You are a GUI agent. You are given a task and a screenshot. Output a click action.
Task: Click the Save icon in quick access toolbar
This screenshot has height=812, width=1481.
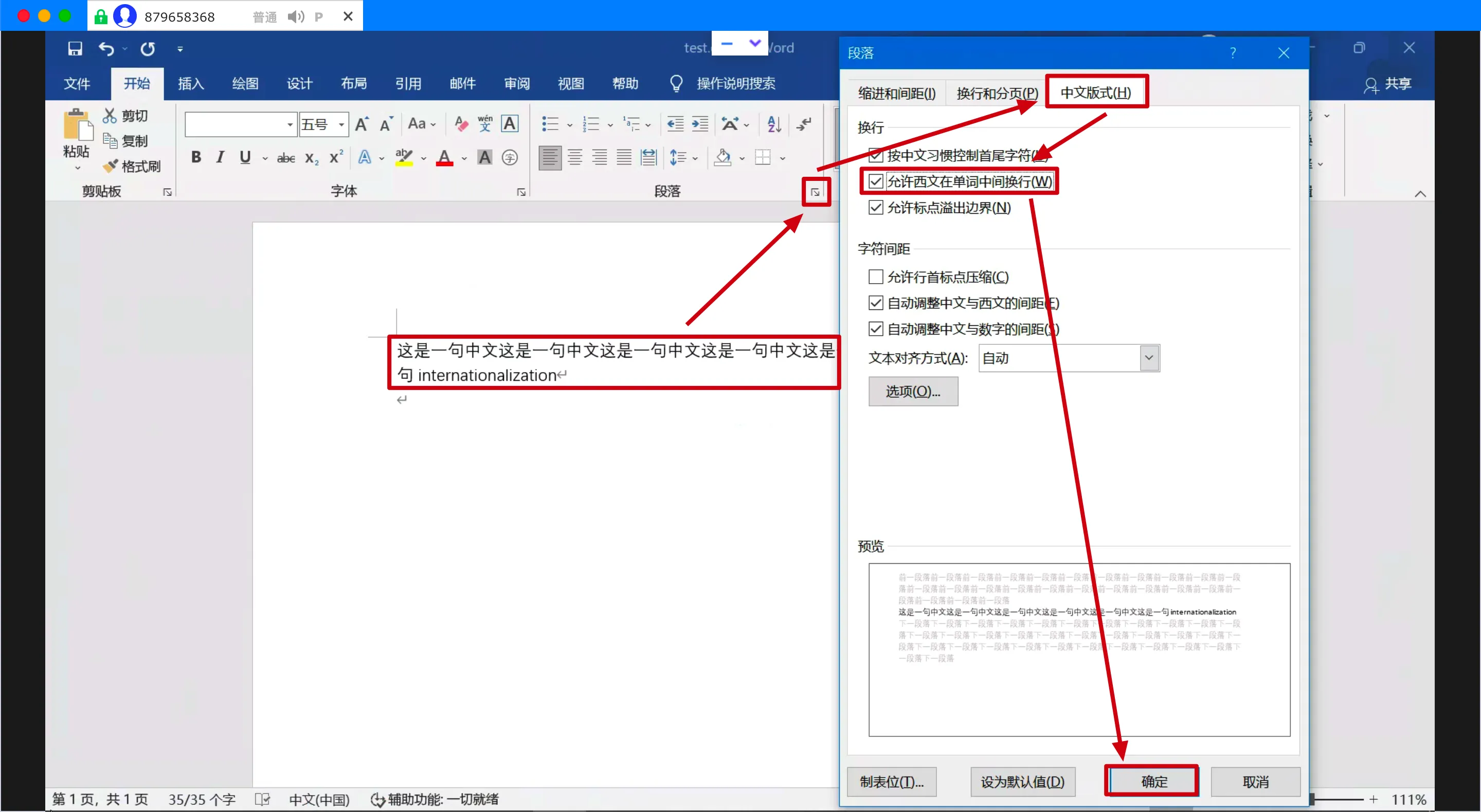pos(75,49)
